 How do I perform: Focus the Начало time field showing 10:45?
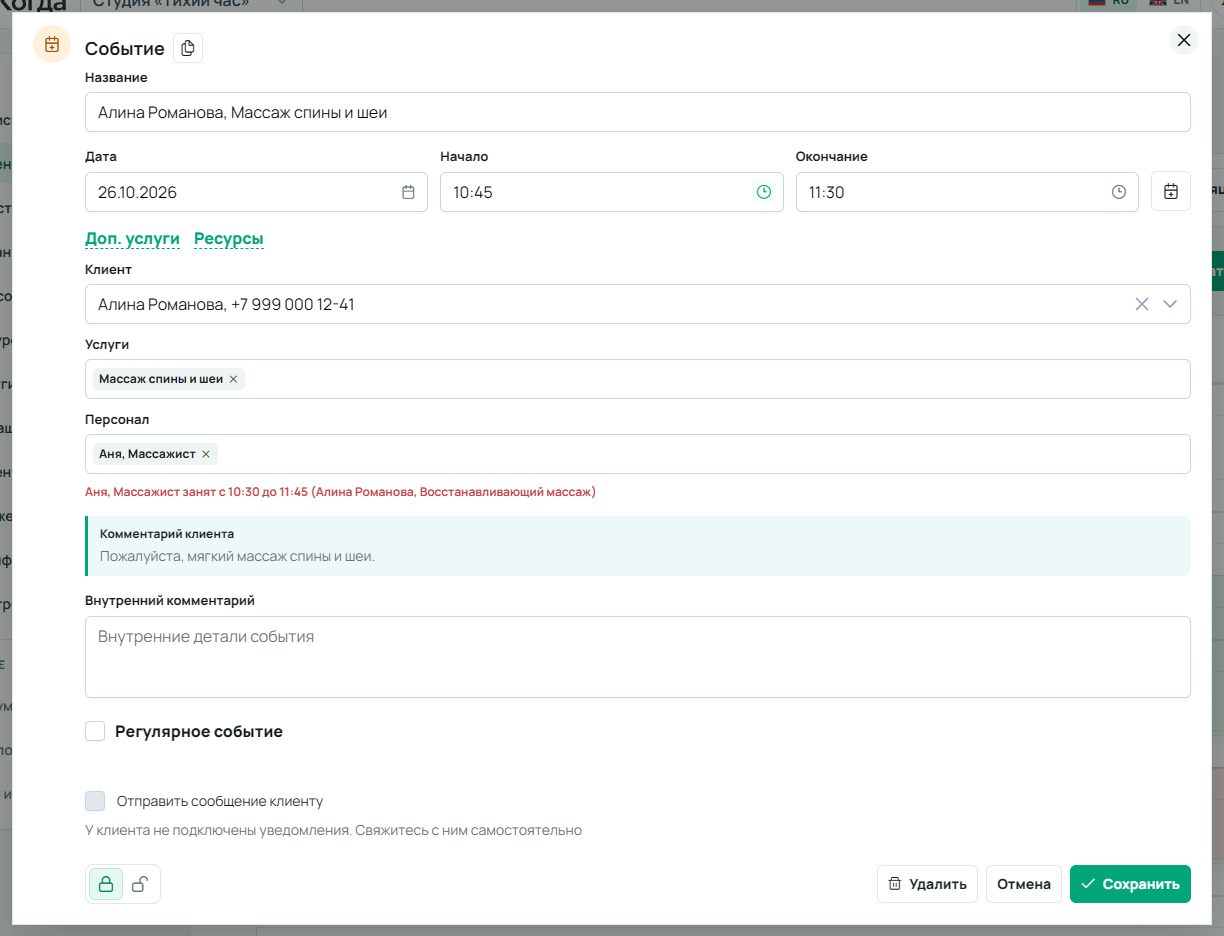click(x=612, y=192)
